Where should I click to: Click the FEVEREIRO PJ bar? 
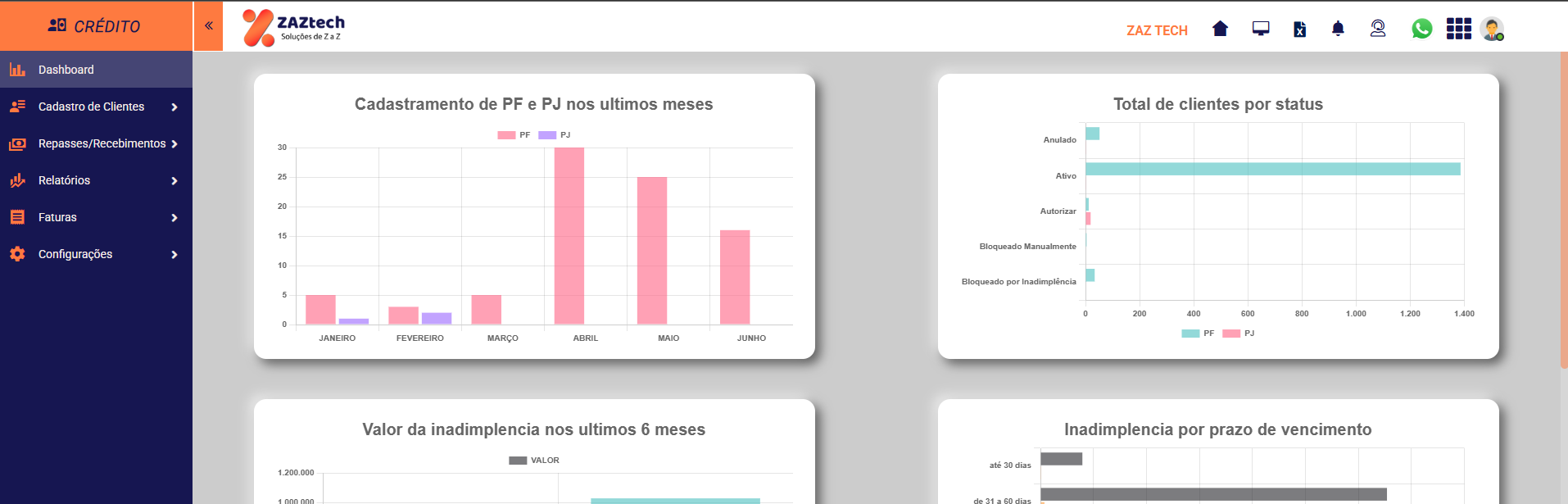point(437,319)
